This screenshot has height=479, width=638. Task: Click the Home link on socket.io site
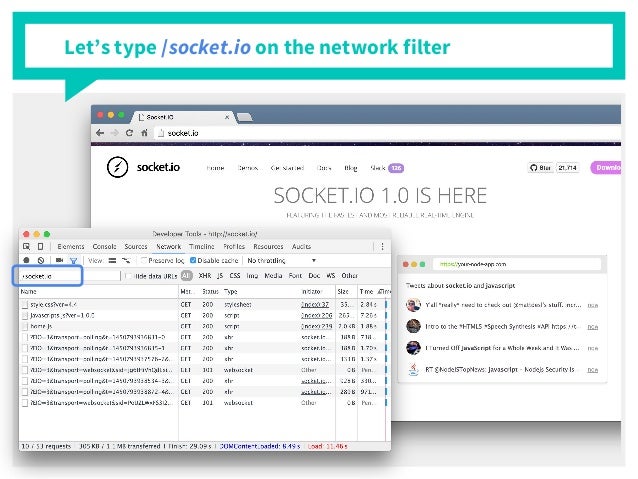click(x=215, y=168)
